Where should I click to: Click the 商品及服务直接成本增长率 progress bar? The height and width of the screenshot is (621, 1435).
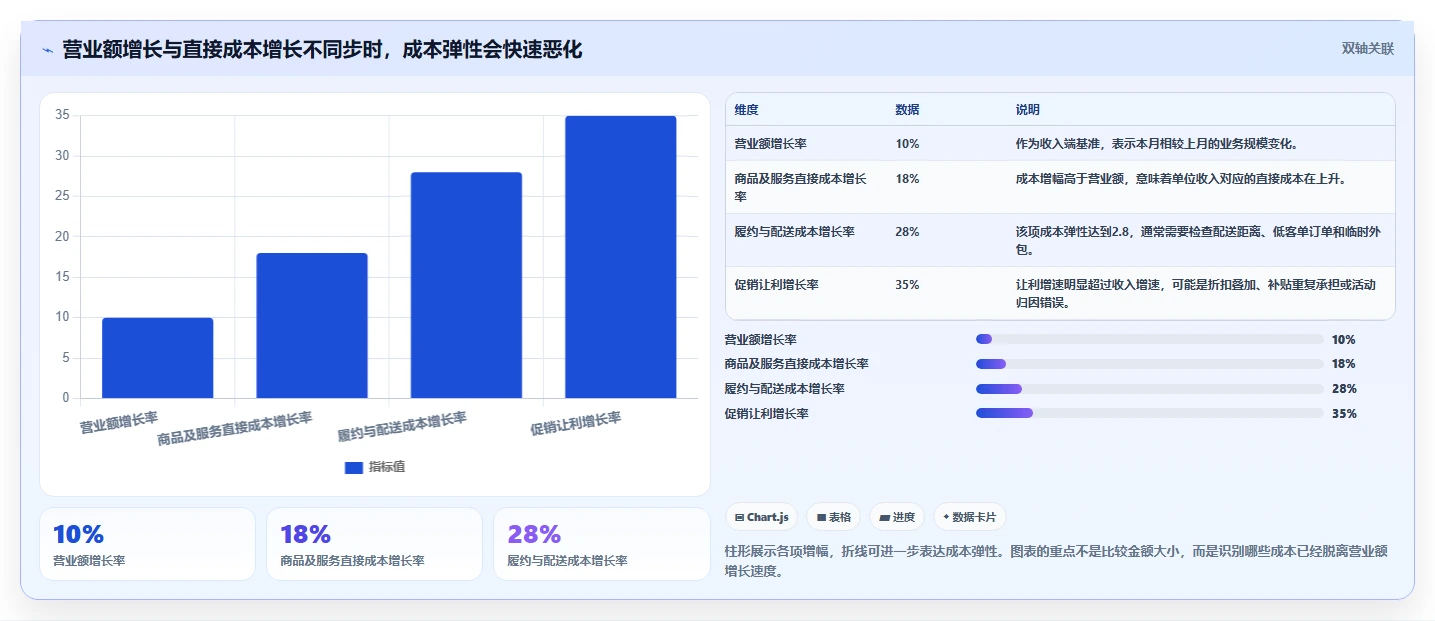[1150, 364]
